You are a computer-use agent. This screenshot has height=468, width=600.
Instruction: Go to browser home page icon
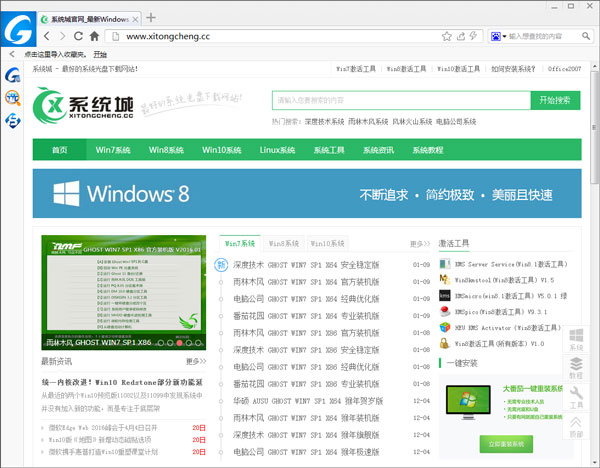coord(95,36)
